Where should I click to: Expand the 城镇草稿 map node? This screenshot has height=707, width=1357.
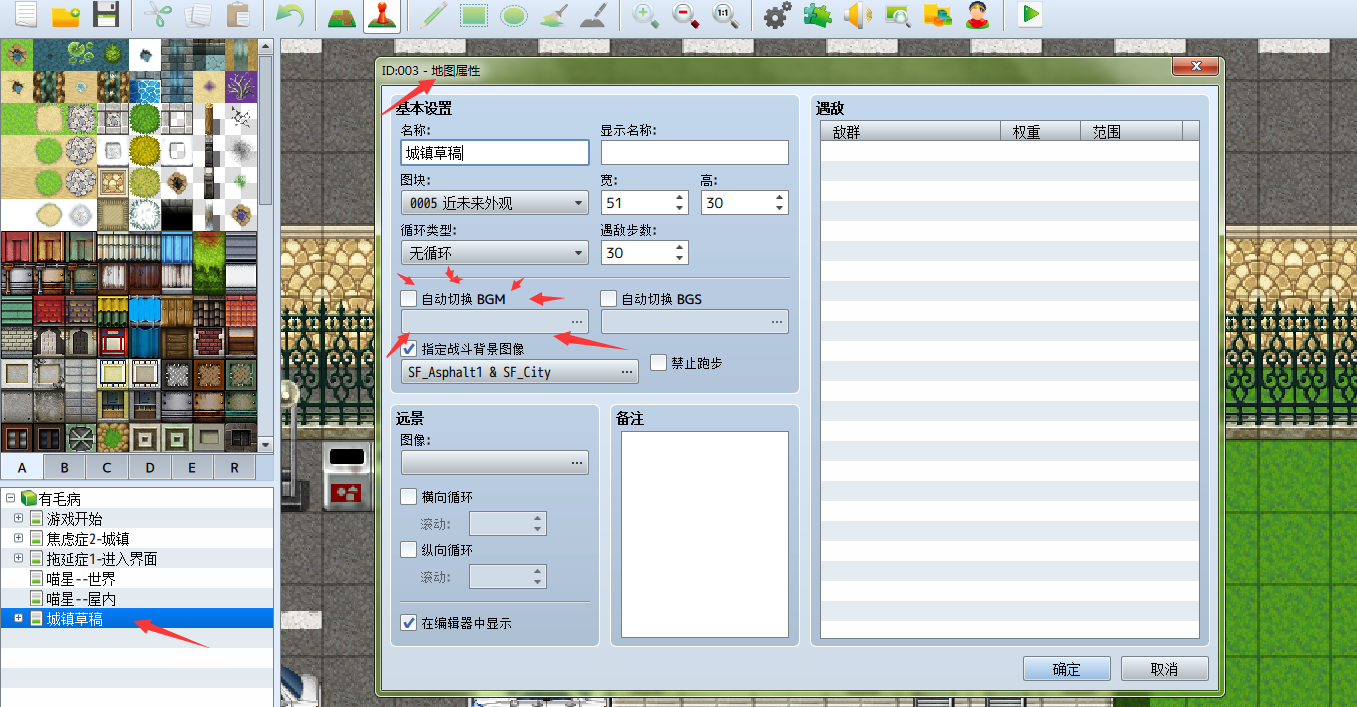click(18, 619)
